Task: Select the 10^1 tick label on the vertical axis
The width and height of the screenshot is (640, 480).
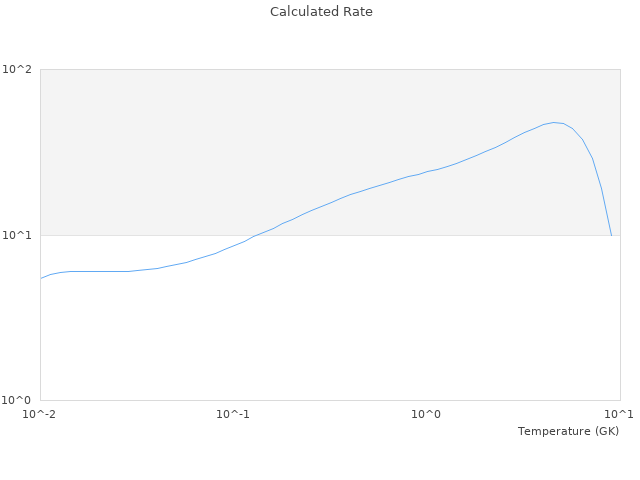Action: [17, 236]
